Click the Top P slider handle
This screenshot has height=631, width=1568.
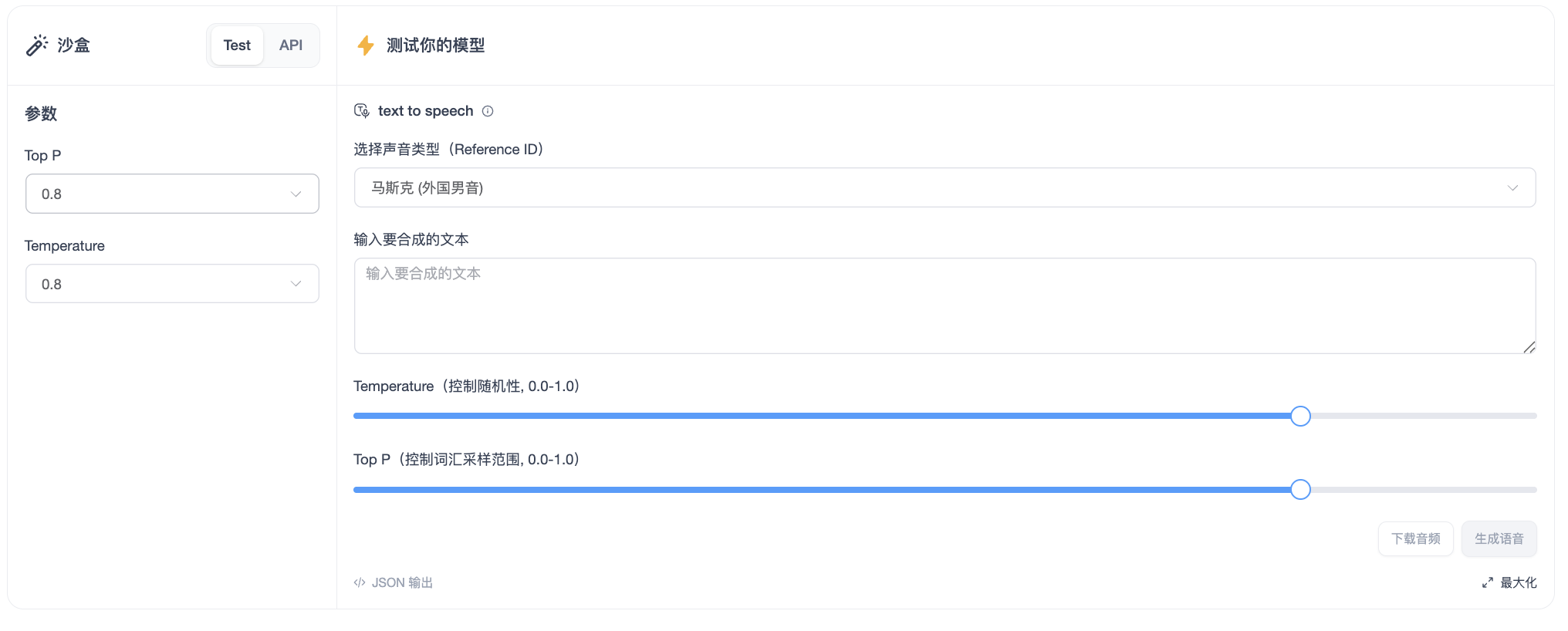click(1300, 490)
